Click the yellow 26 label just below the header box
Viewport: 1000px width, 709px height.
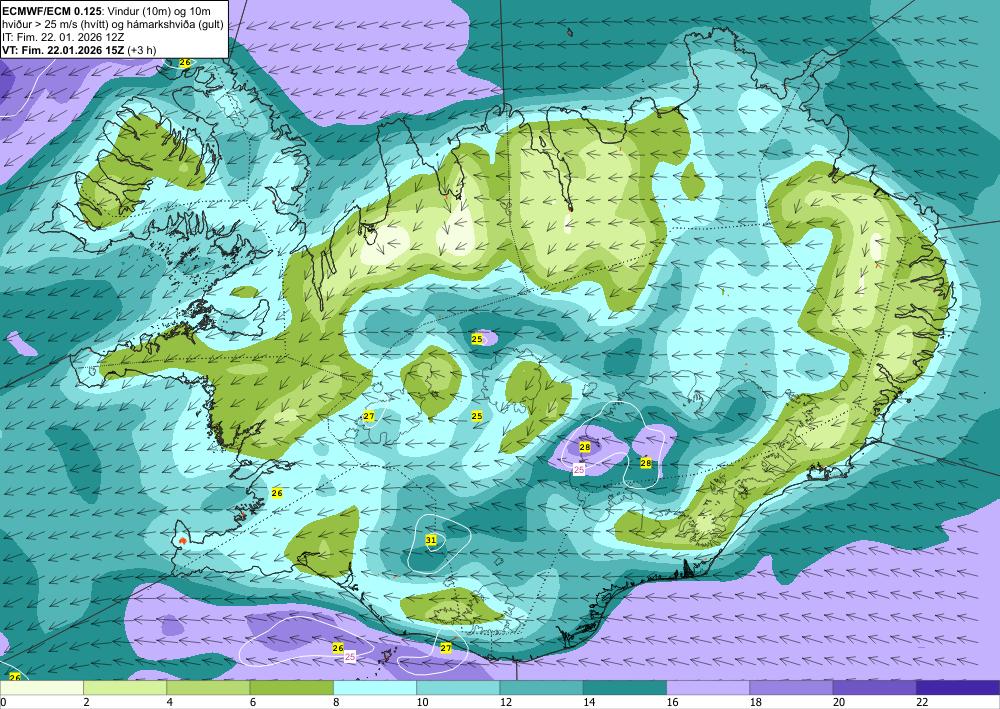[185, 62]
